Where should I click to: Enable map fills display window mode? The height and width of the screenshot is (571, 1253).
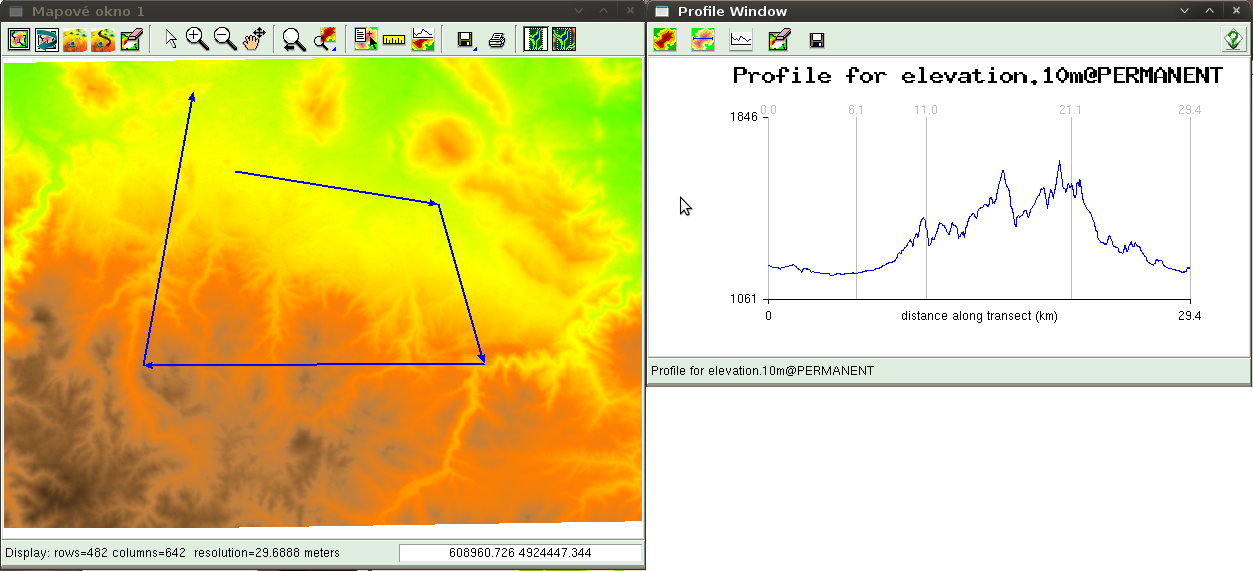pyautogui.click(x=565, y=39)
